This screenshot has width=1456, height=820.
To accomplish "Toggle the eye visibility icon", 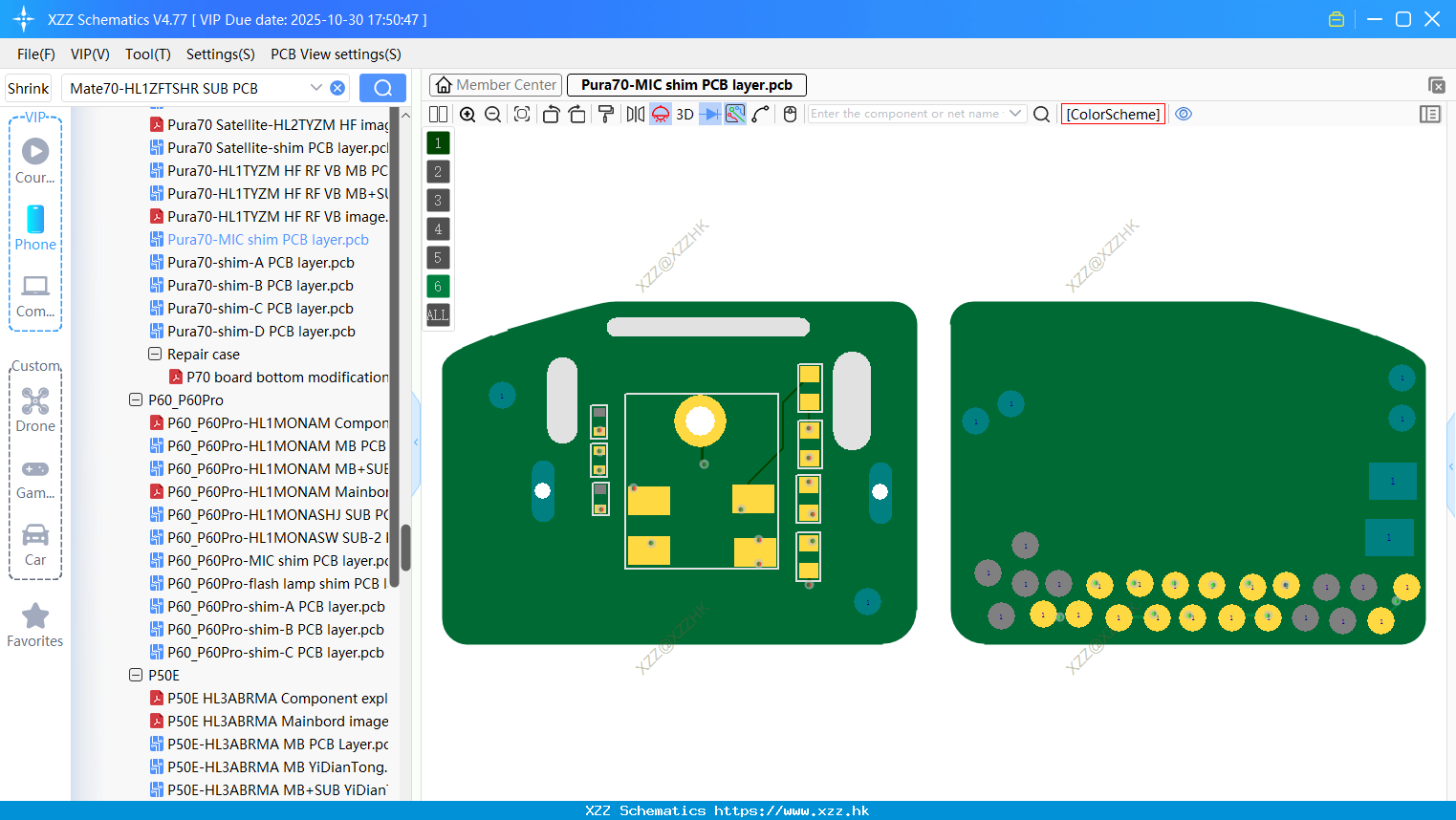I will [x=1184, y=114].
